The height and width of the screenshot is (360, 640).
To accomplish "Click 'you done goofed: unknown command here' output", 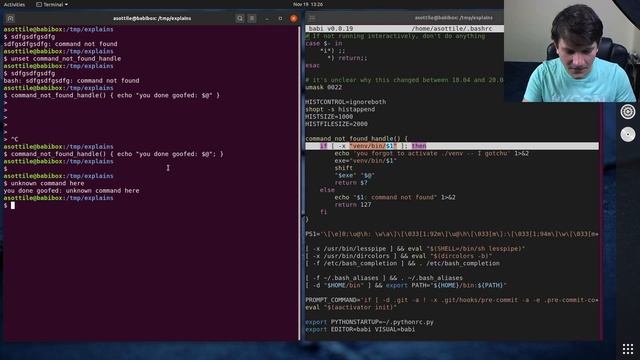I will point(71,191).
